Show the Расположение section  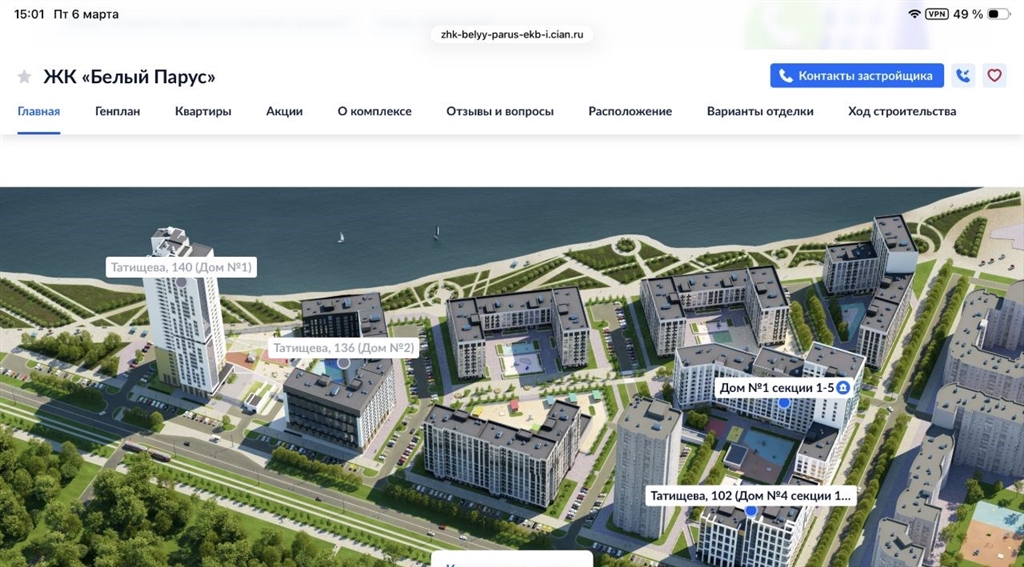click(630, 111)
